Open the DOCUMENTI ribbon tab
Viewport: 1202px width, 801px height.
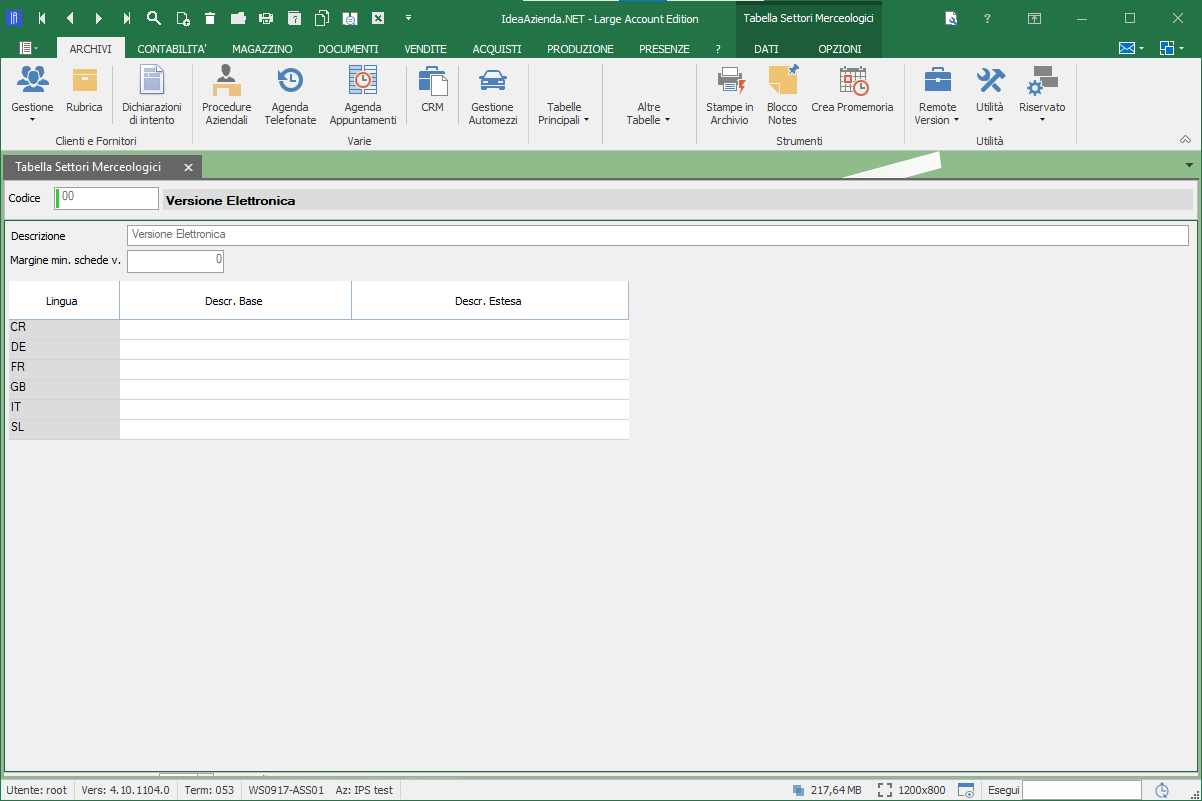[x=348, y=48]
